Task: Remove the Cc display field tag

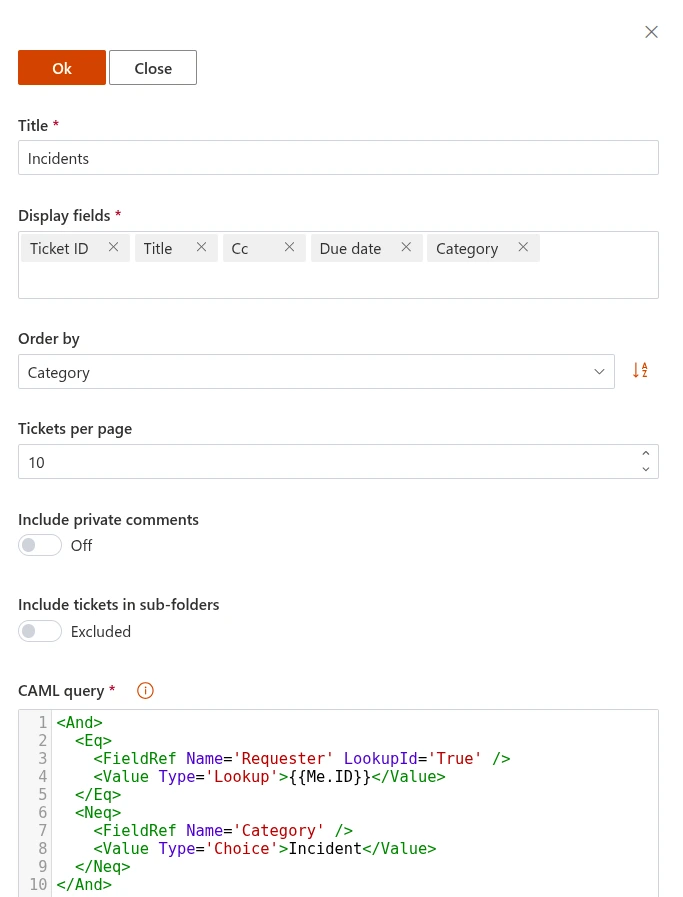Action: point(289,248)
